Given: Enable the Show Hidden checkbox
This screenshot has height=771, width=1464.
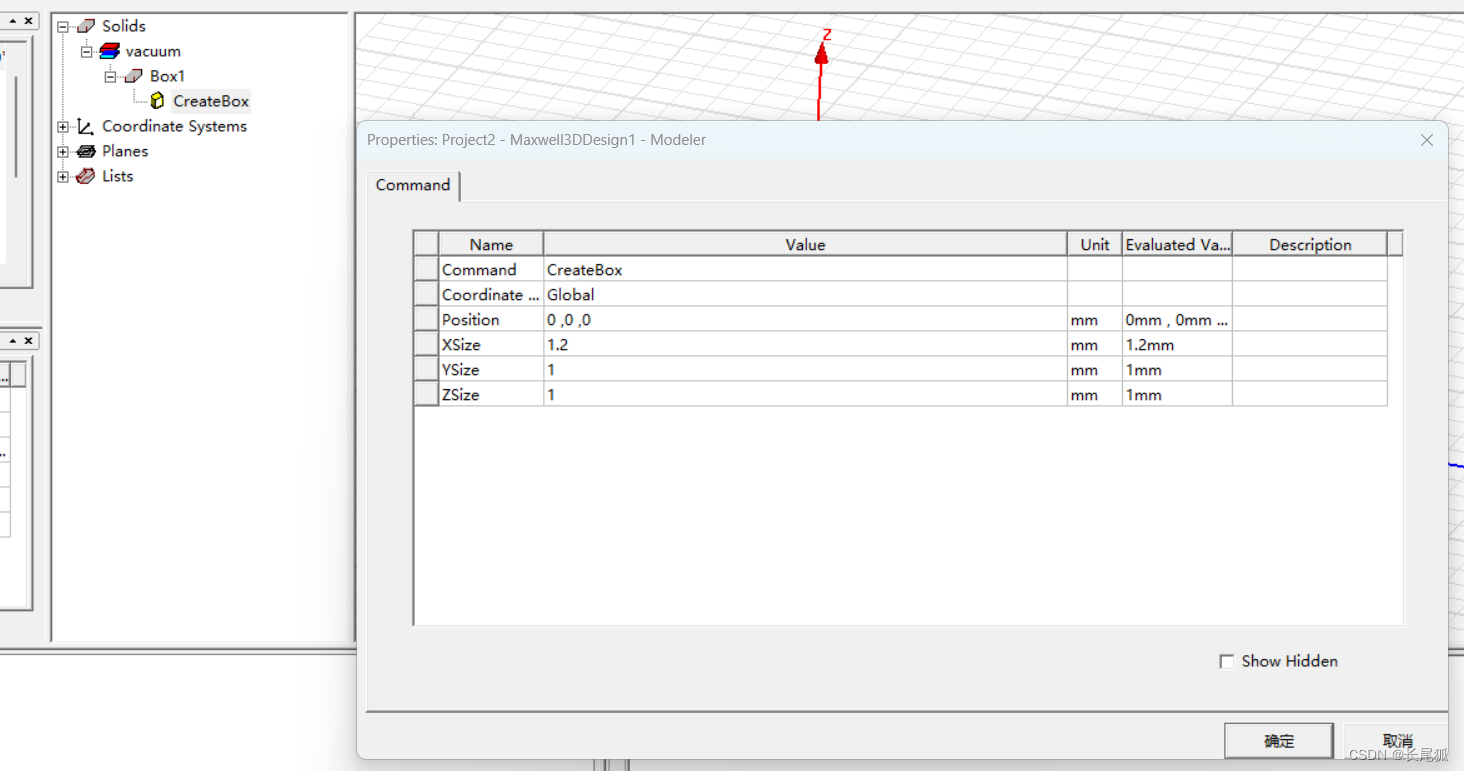Looking at the screenshot, I should point(1227,662).
